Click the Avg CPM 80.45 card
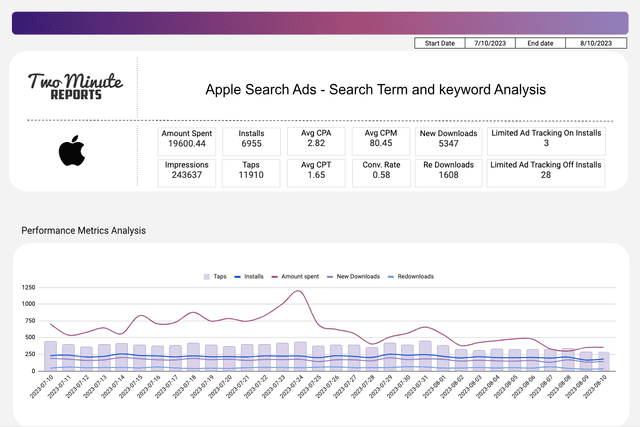The image size is (640, 427). pyautogui.click(x=381, y=141)
